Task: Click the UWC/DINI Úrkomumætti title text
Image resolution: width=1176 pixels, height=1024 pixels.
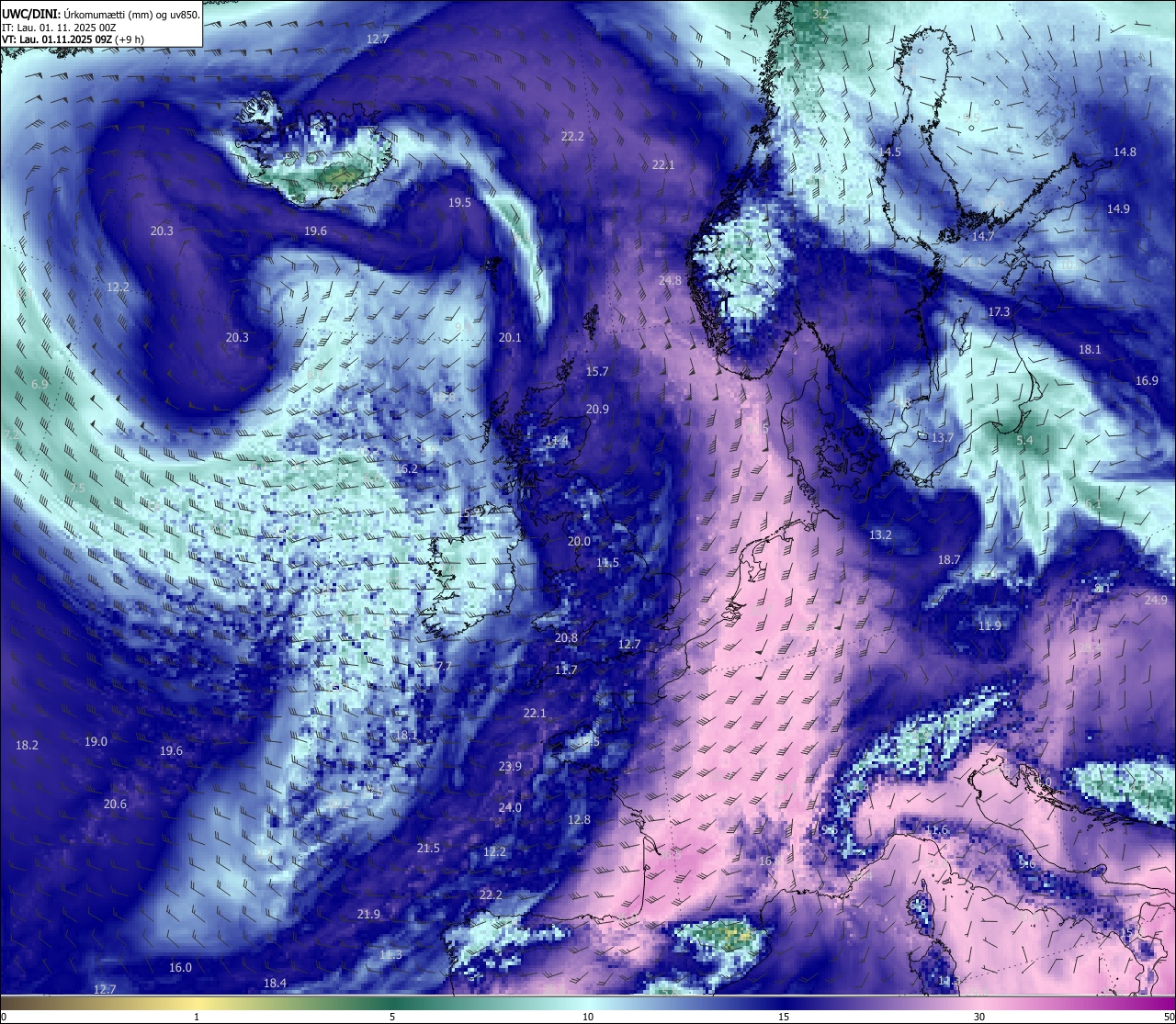Action: coord(101,14)
